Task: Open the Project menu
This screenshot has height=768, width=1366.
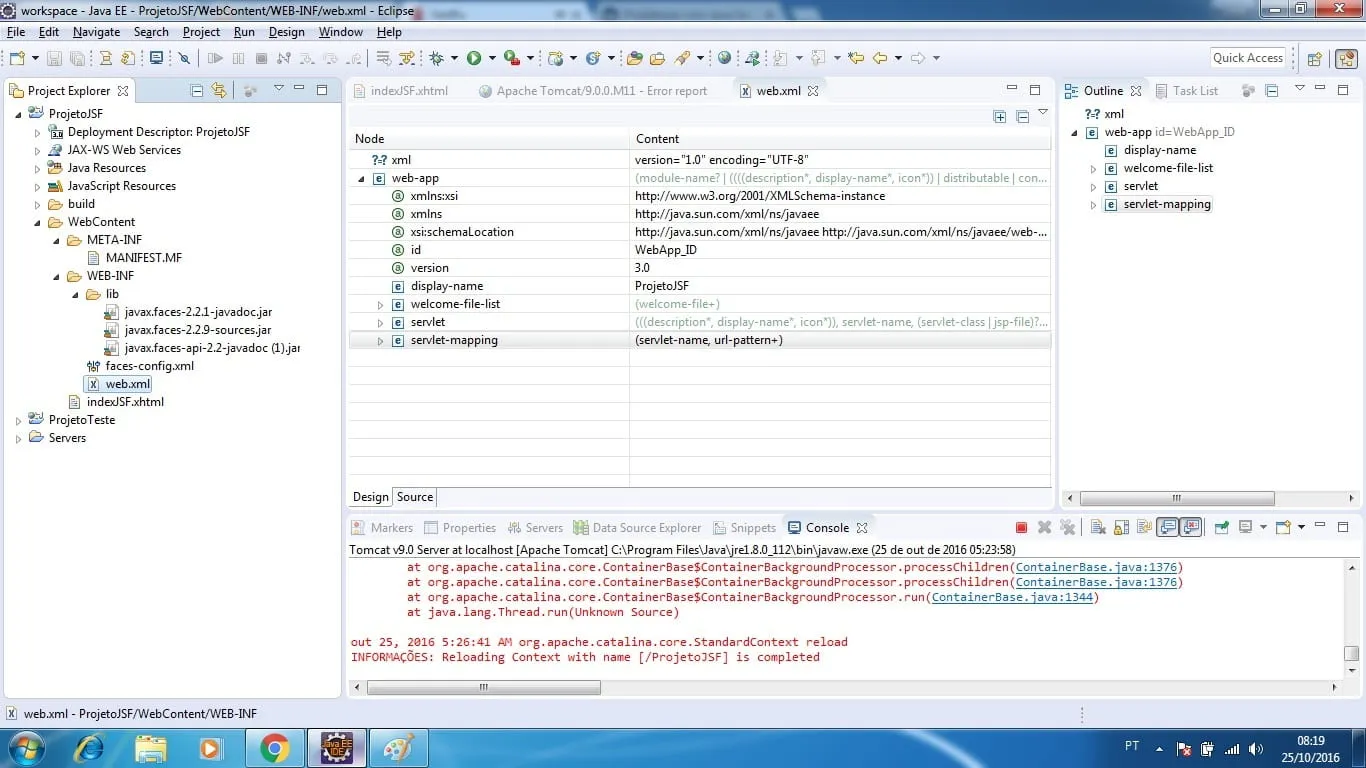Action: (201, 32)
